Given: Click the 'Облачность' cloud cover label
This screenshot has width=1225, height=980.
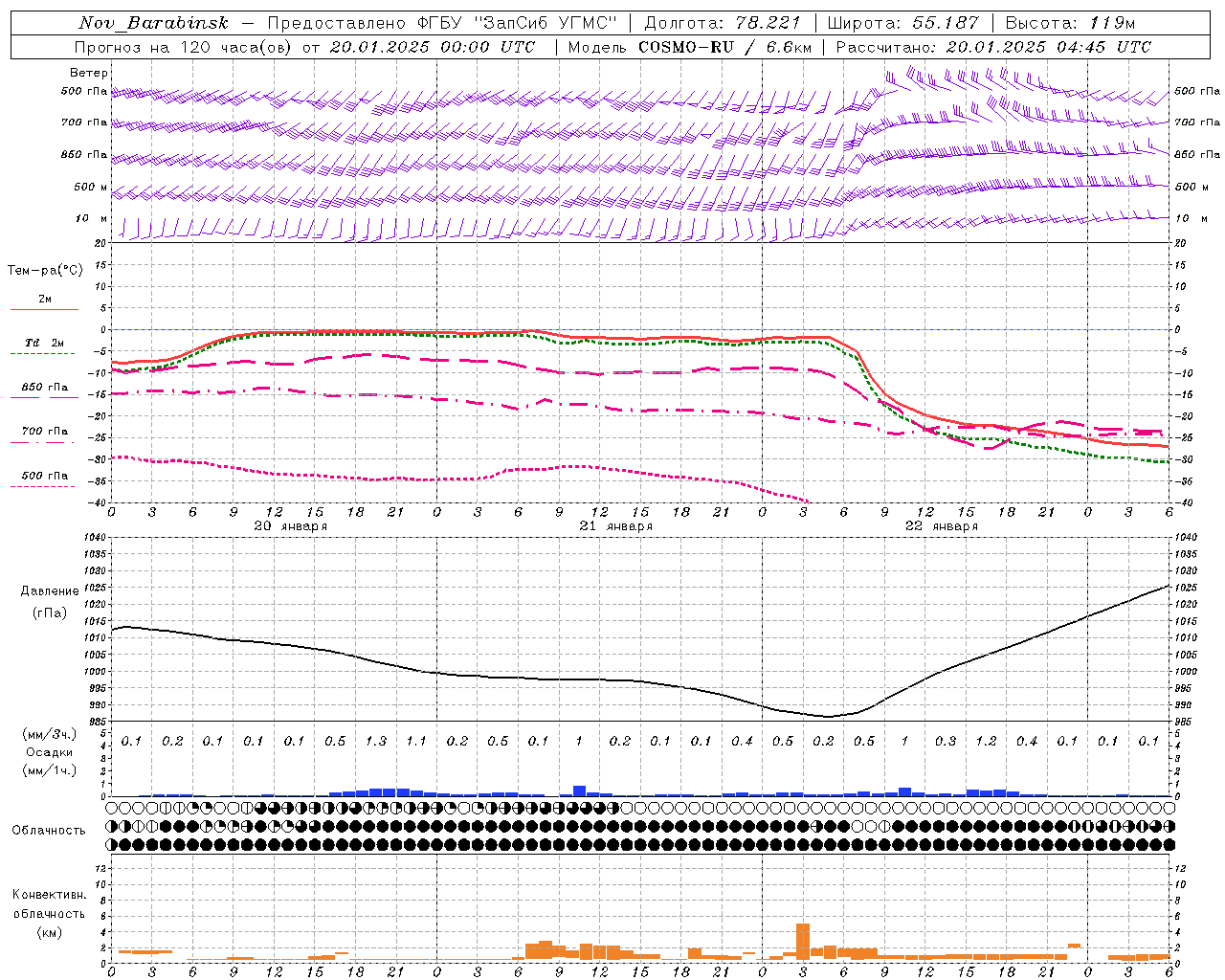Looking at the screenshot, I should [x=49, y=831].
